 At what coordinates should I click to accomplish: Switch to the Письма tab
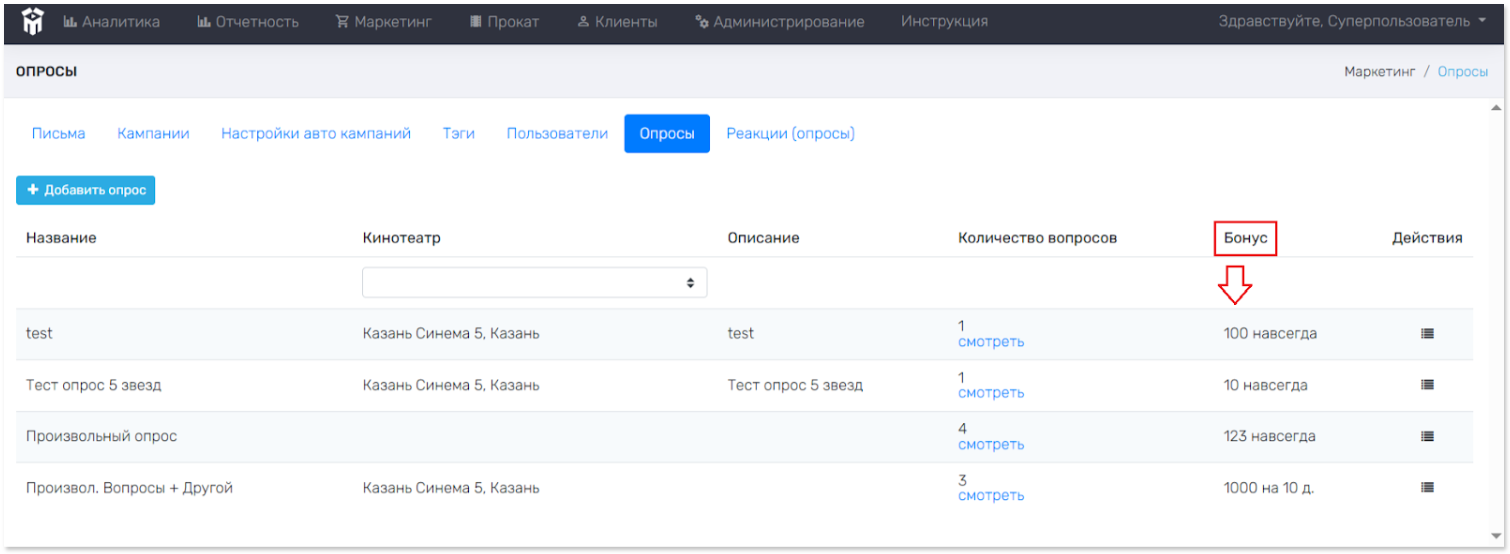click(58, 133)
